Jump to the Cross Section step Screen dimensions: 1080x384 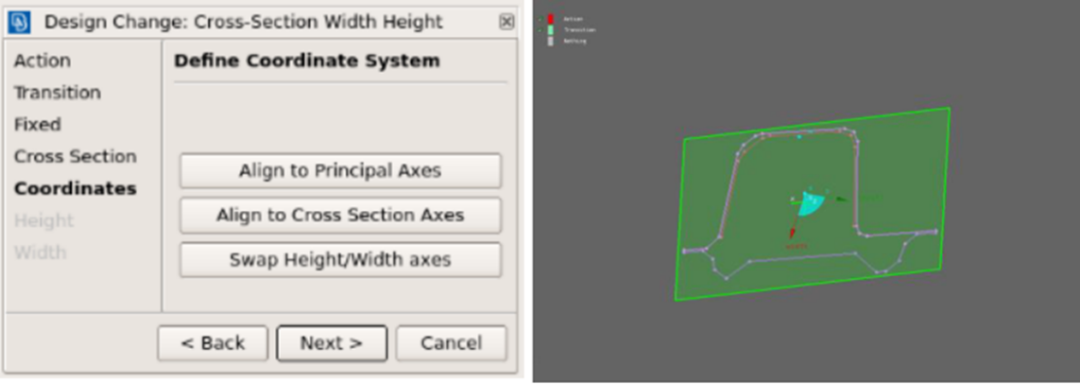75,156
